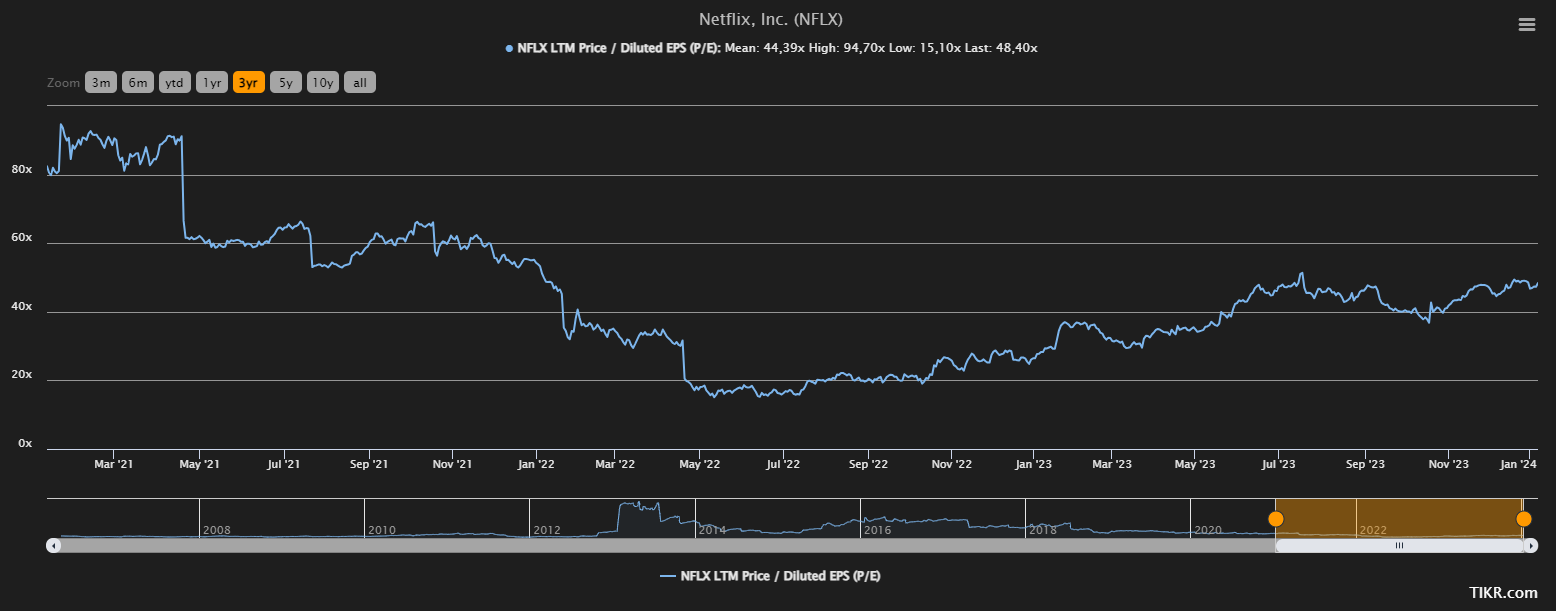Screen dimensions: 1556x611
Task: Toggle NFLX P/E series in bottom legend
Action: pos(770,576)
